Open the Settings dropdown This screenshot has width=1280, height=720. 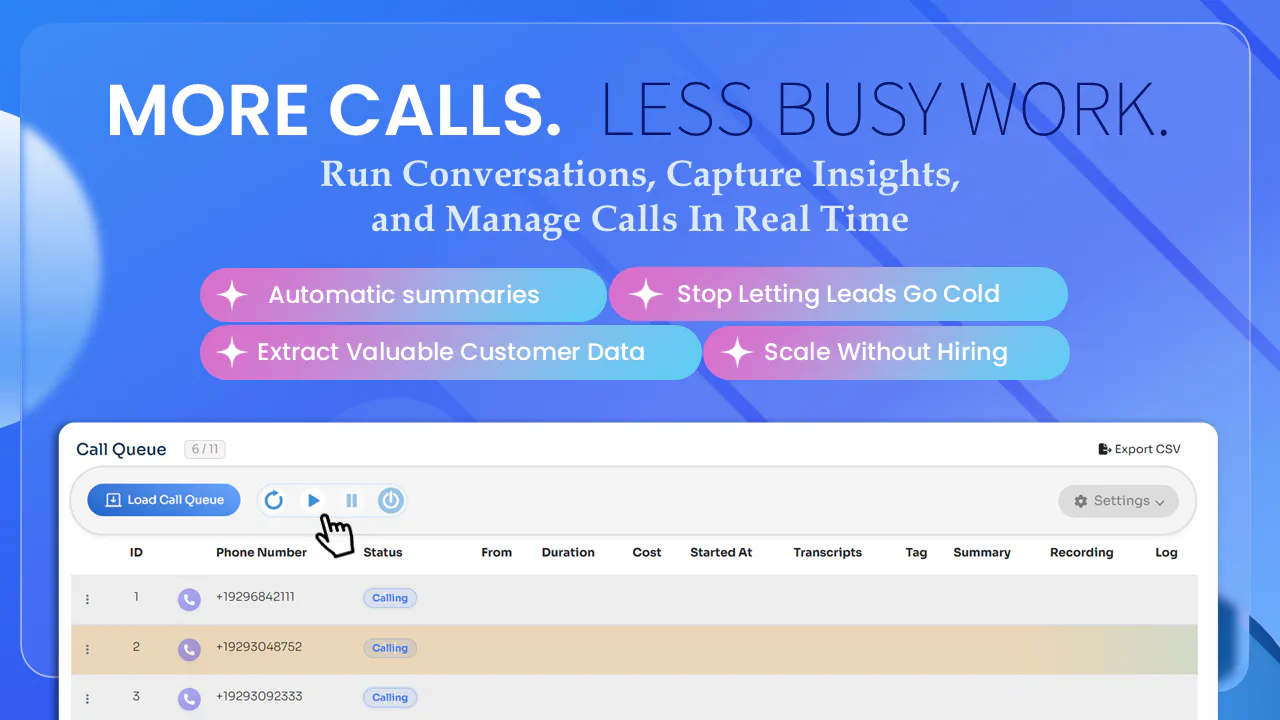point(1119,501)
